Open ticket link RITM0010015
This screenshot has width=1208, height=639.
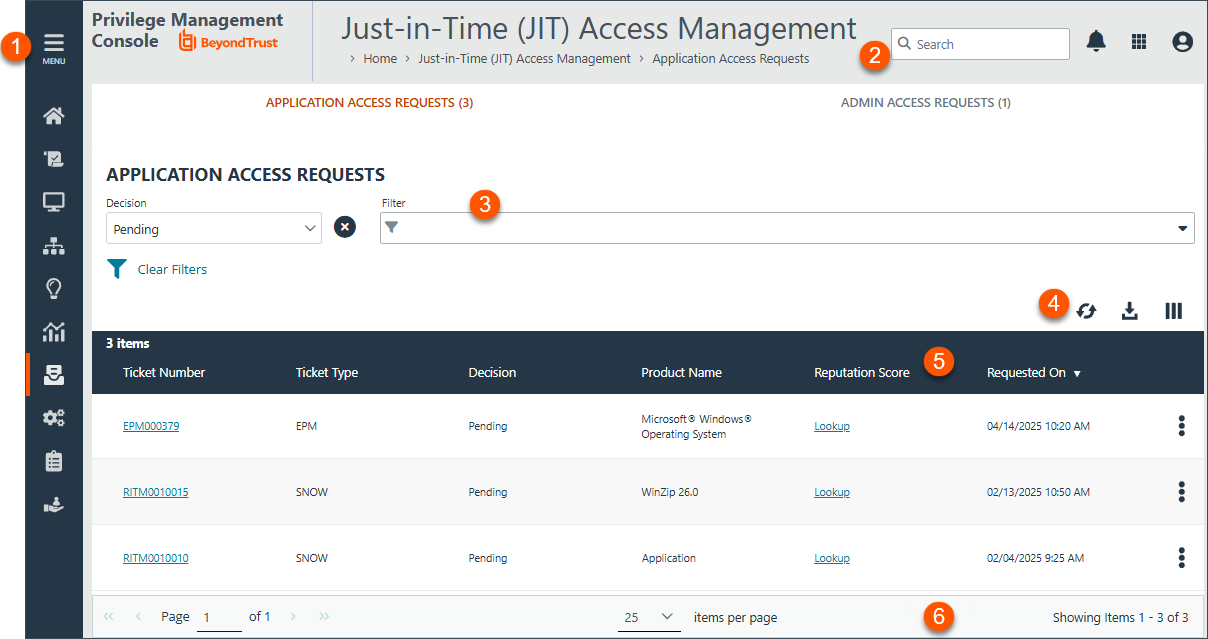click(155, 492)
